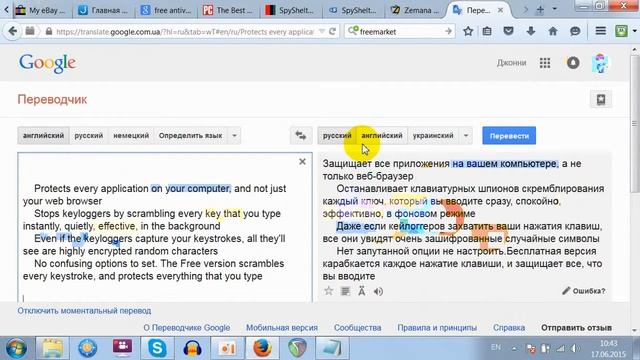Screen dimensions: 640x360
Task: Select all translated text icon
Action: click(x=345, y=291)
